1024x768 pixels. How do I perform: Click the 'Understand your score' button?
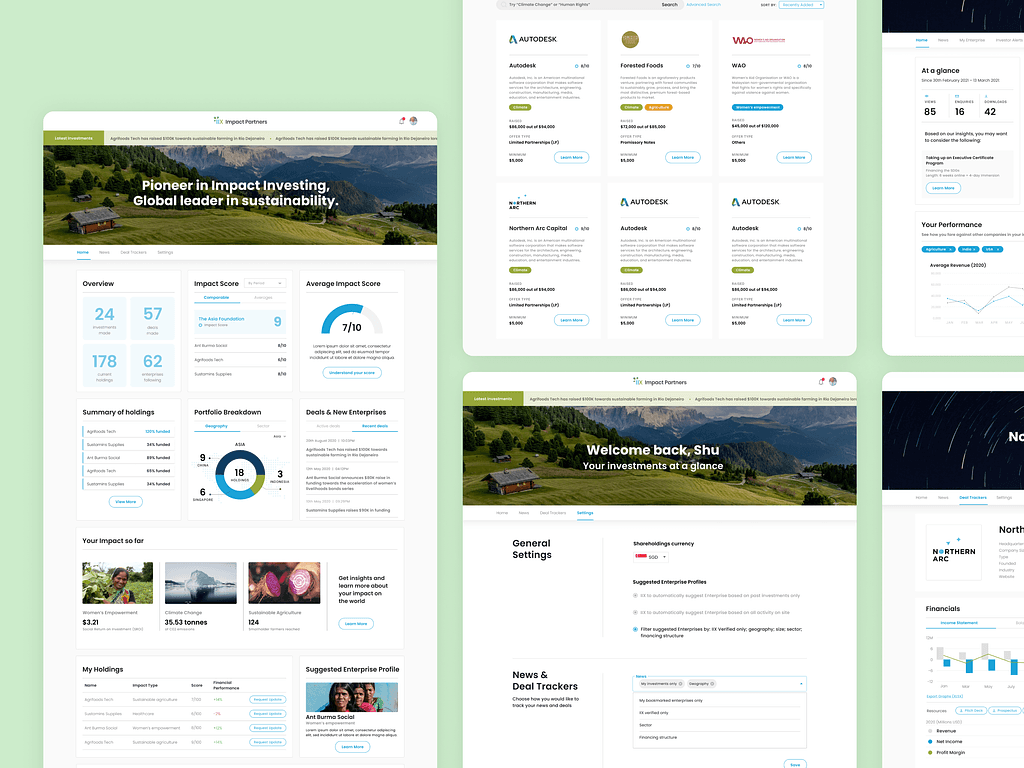point(352,372)
